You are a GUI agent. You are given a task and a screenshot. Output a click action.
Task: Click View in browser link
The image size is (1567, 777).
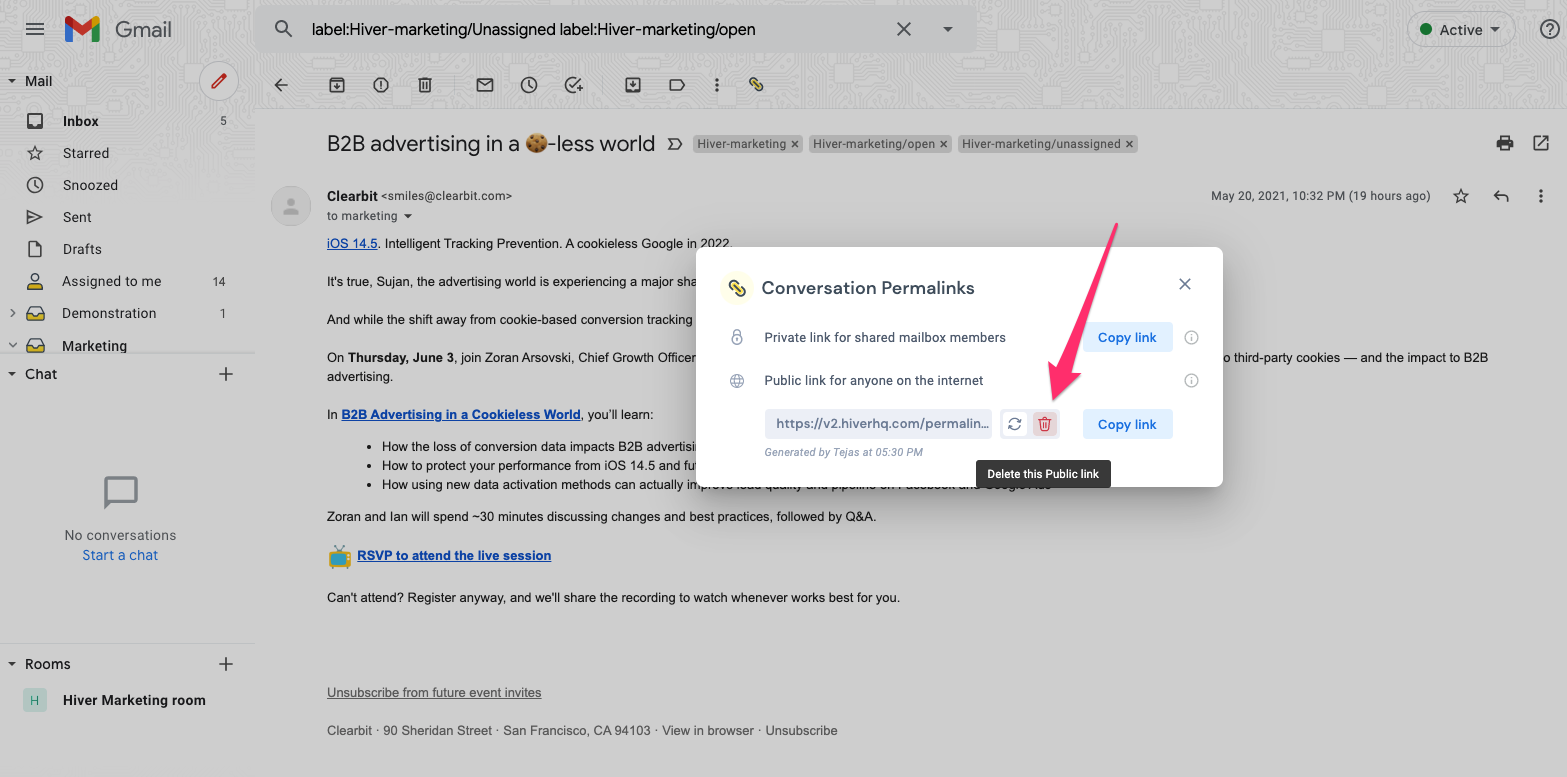coord(708,730)
